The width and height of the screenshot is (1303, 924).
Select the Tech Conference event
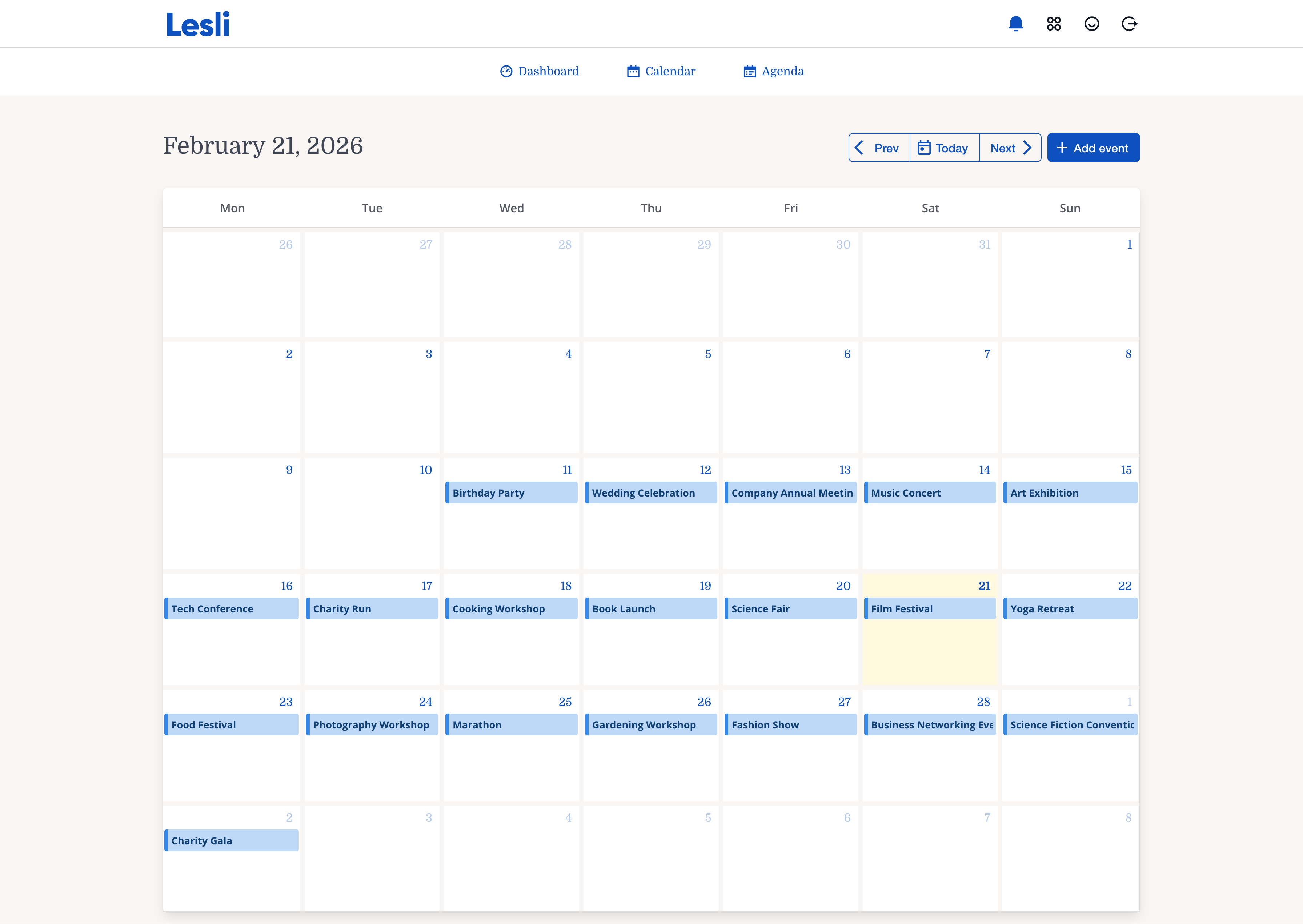(x=232, y=609)
